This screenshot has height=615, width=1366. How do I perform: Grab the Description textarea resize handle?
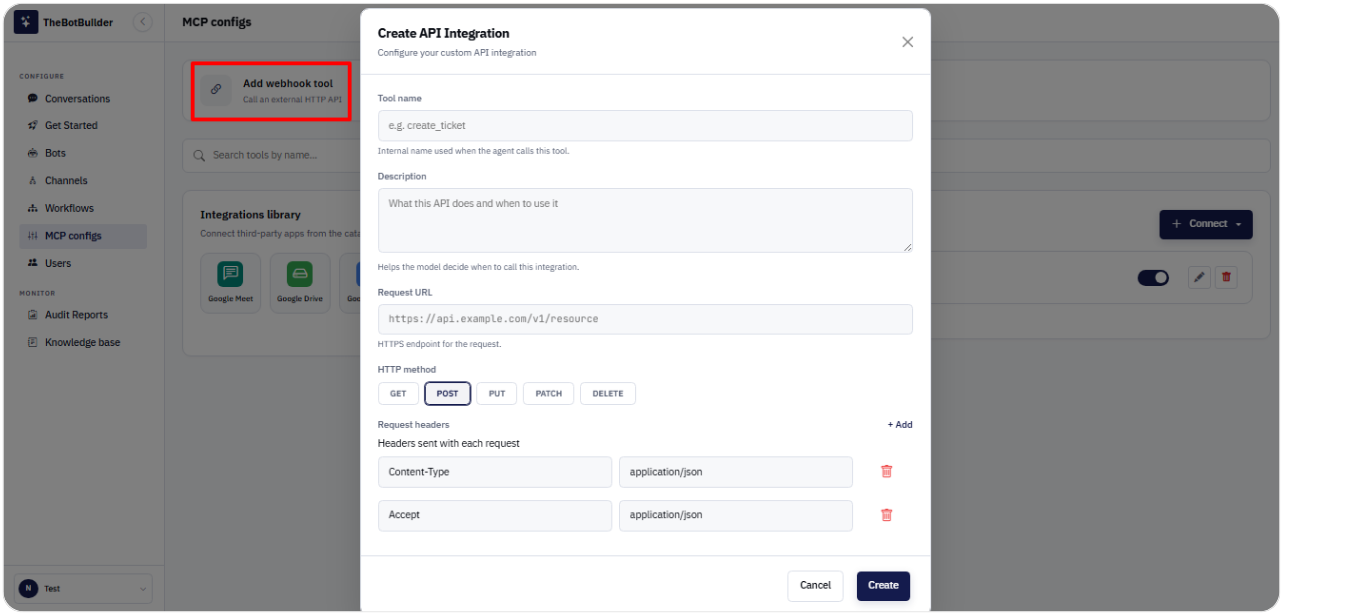(907, 247)
